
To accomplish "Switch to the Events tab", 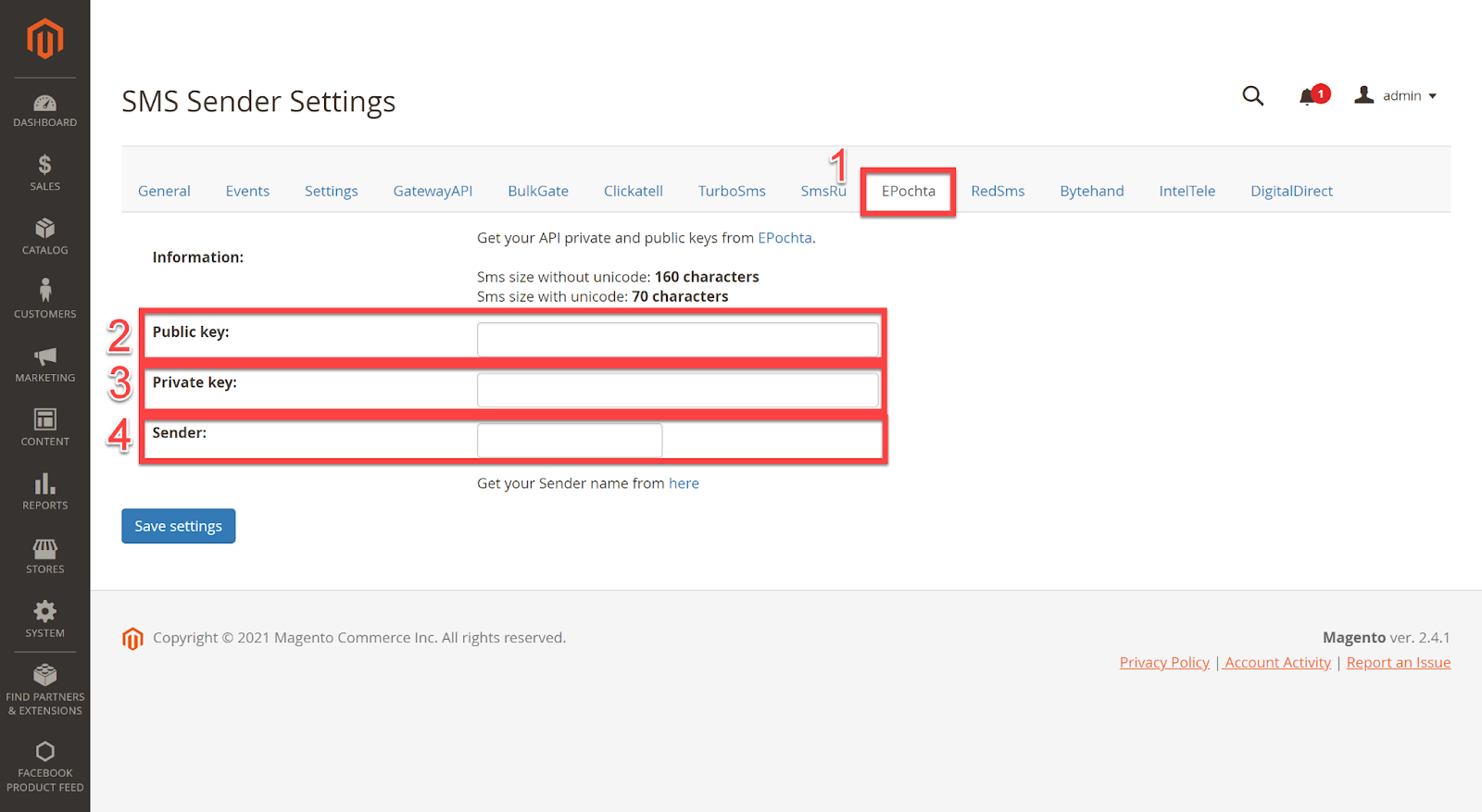I will tap(247, 191).
